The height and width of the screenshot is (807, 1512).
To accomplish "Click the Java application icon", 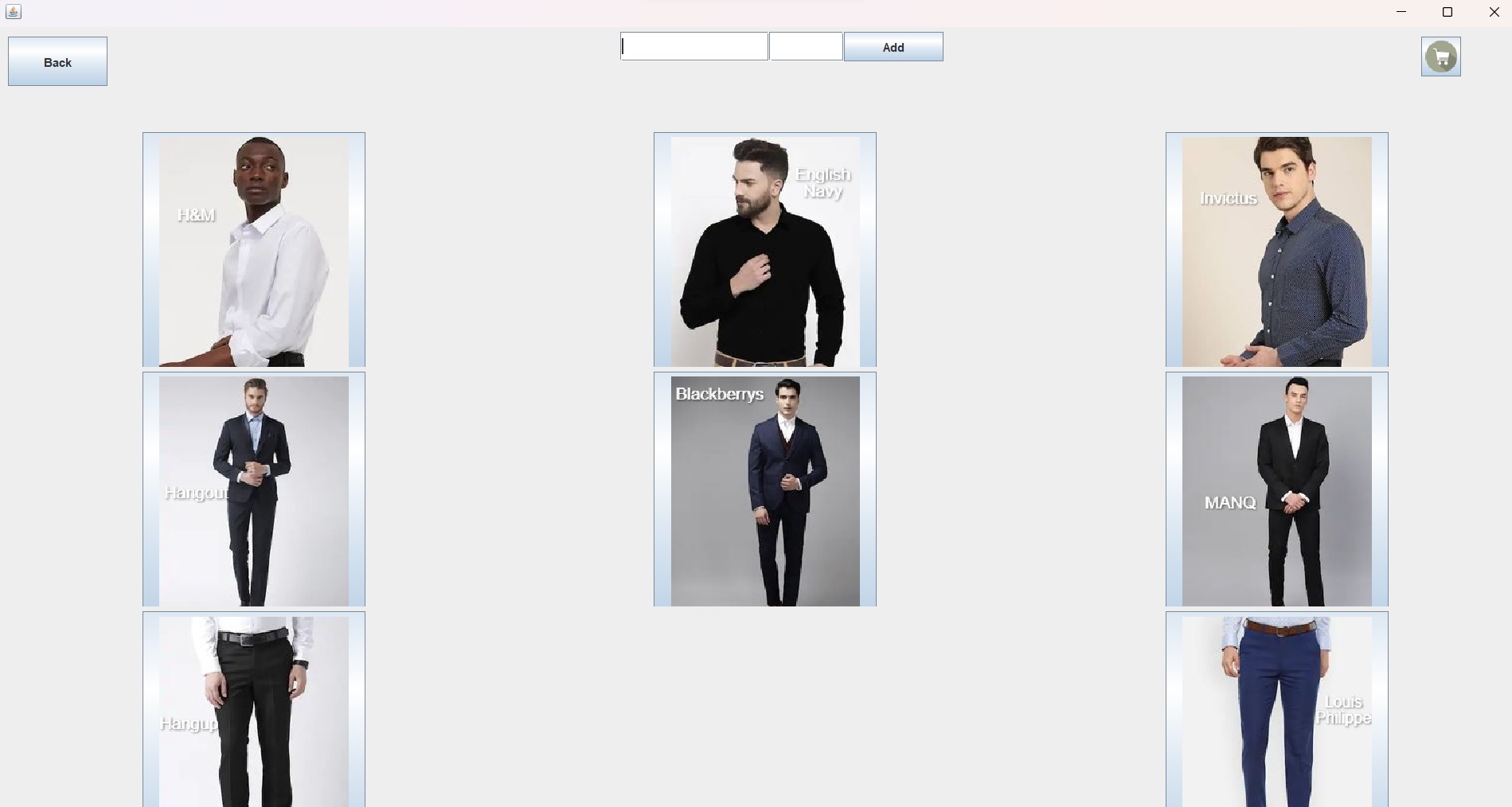I will click(13, 12).
